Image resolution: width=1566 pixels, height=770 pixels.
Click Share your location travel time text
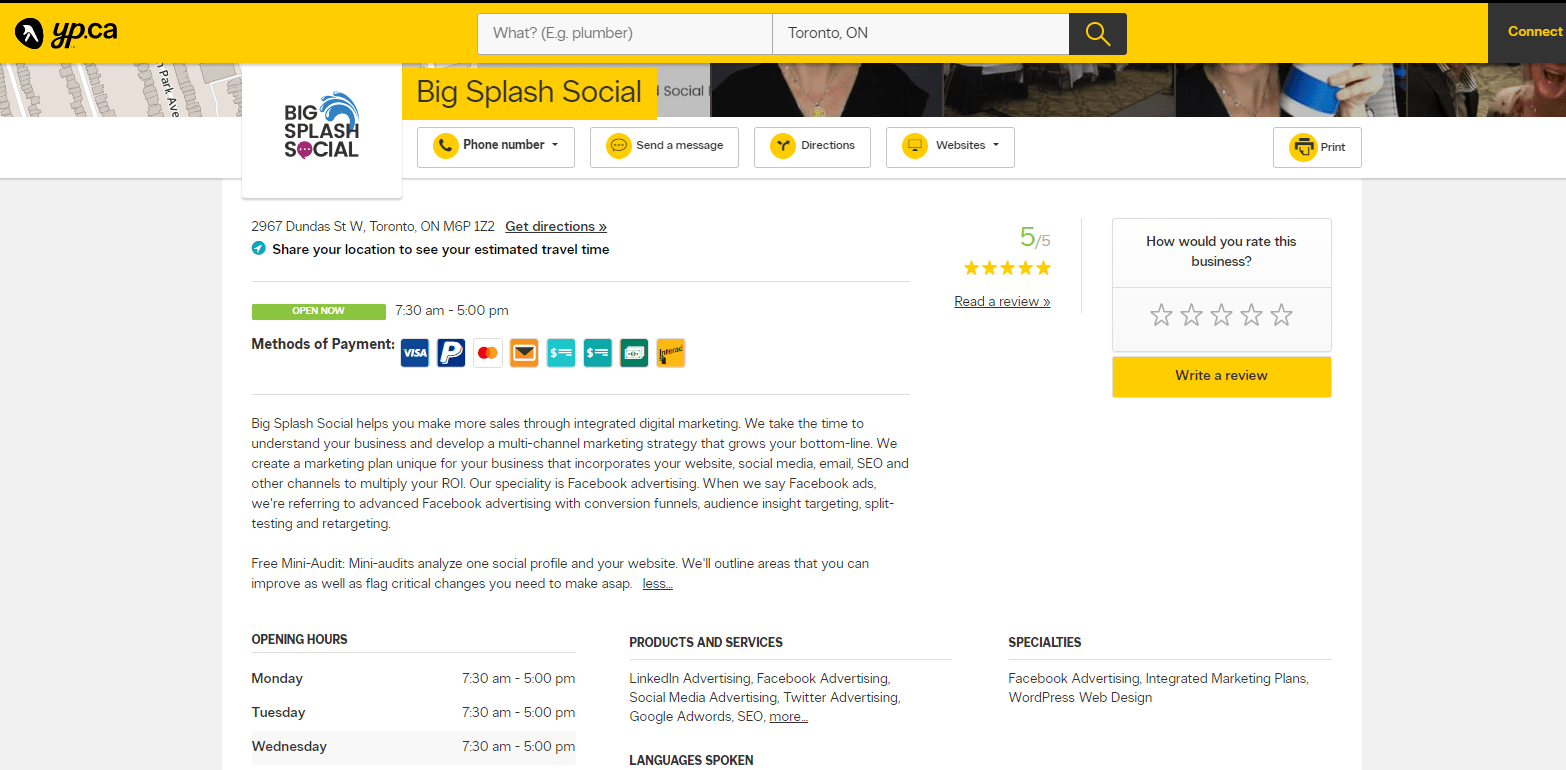click(440, 250)
